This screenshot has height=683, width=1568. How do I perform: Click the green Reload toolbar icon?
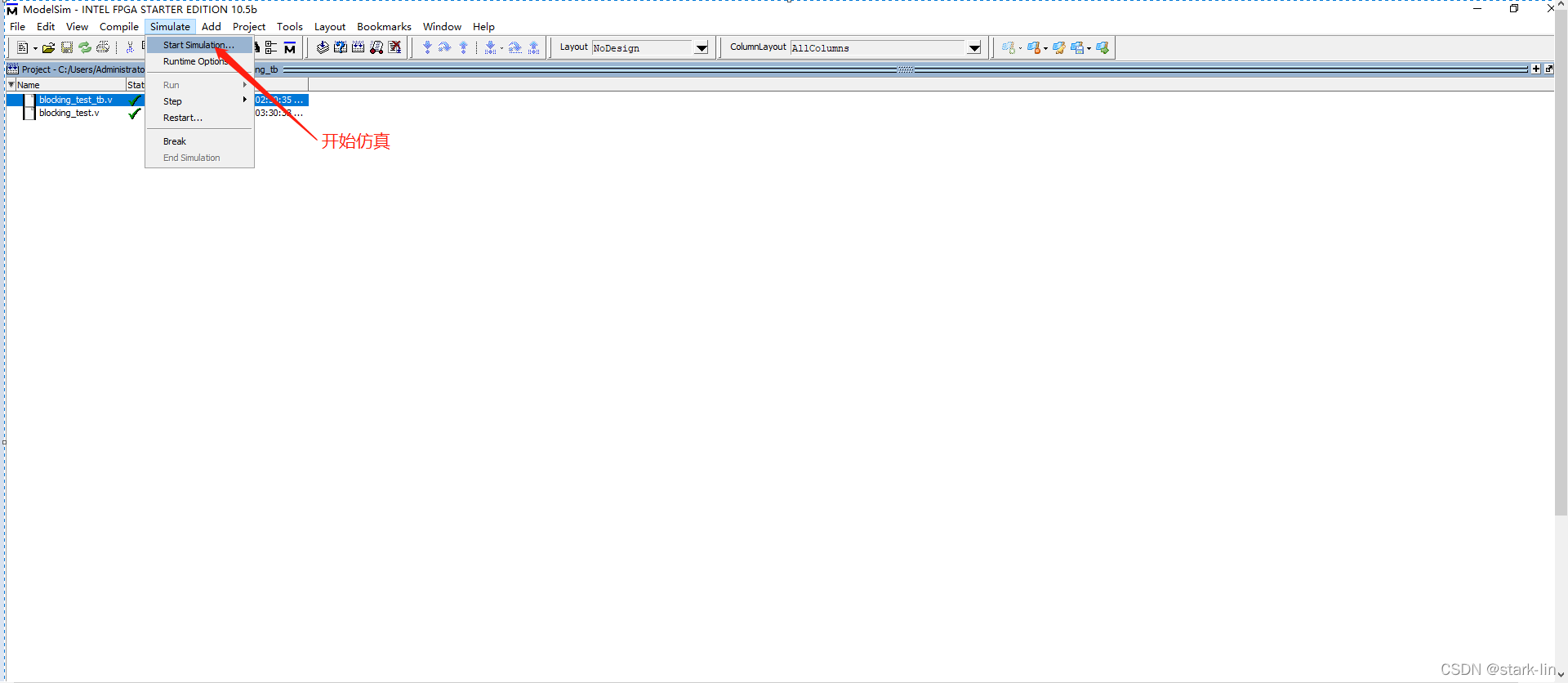pyautogui.click(x=85, y=47)
